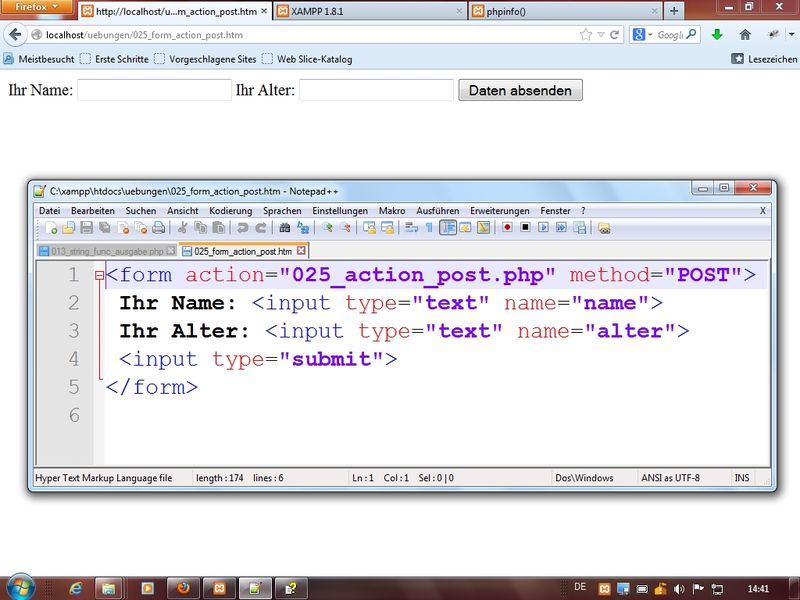Open the search engine selector dropdown
800x600 pixels.
644,34
